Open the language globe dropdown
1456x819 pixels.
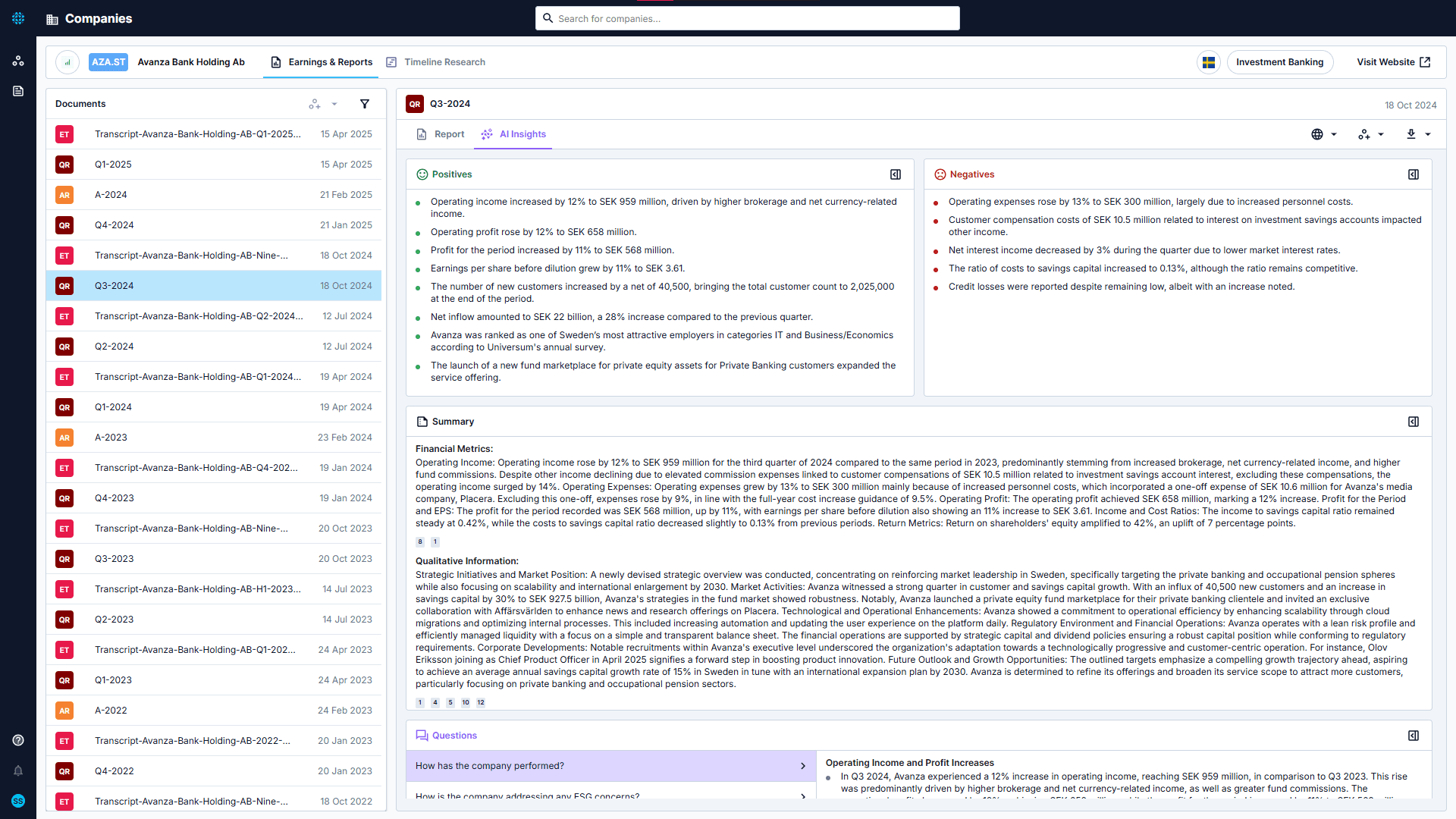[x=1324, y=134]
